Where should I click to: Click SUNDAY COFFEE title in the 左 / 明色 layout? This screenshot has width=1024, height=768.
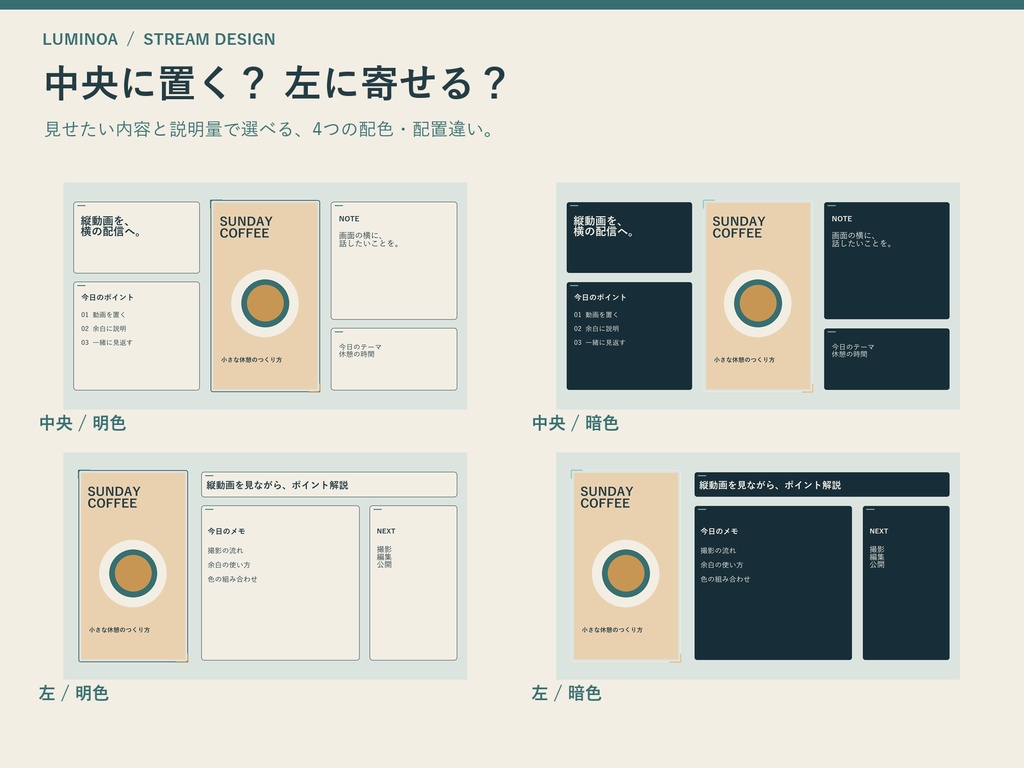point(114,497)
